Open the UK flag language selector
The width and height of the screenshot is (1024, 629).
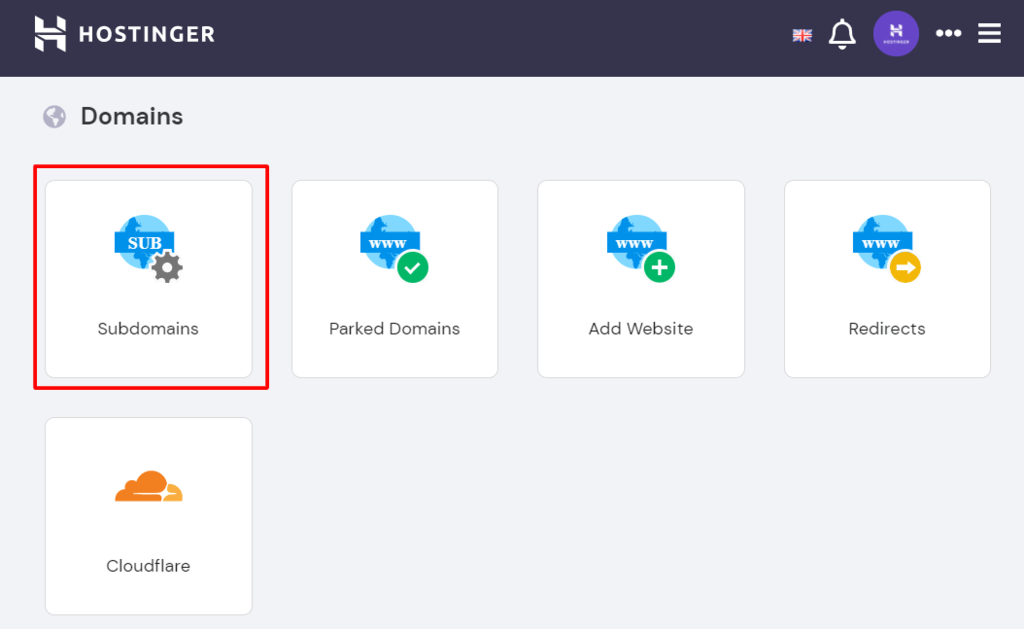tap(802, 35)
